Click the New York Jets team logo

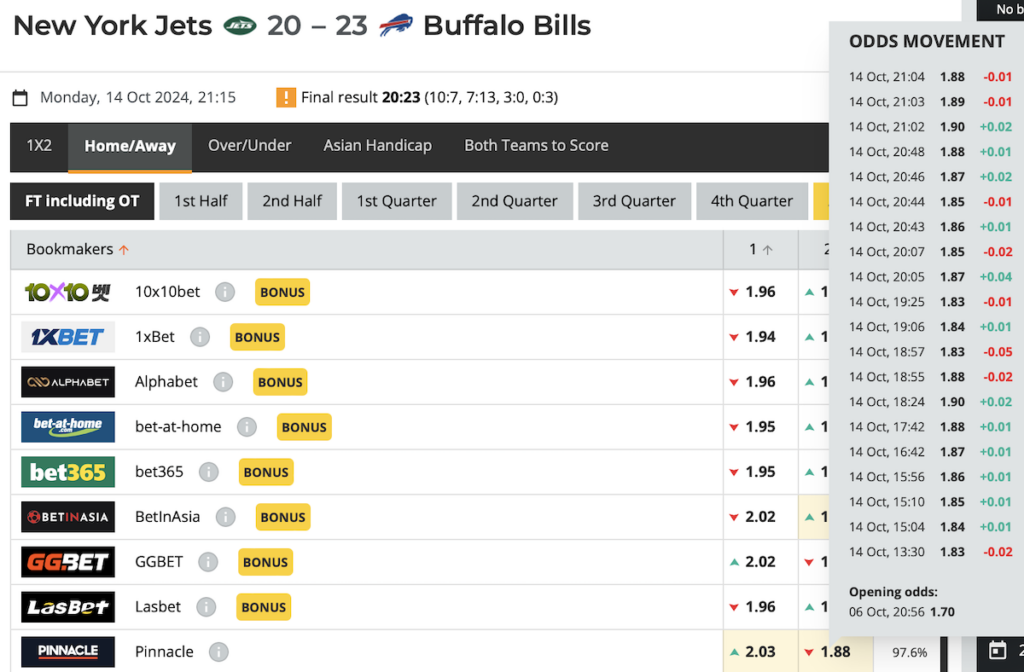coord(239,26)
